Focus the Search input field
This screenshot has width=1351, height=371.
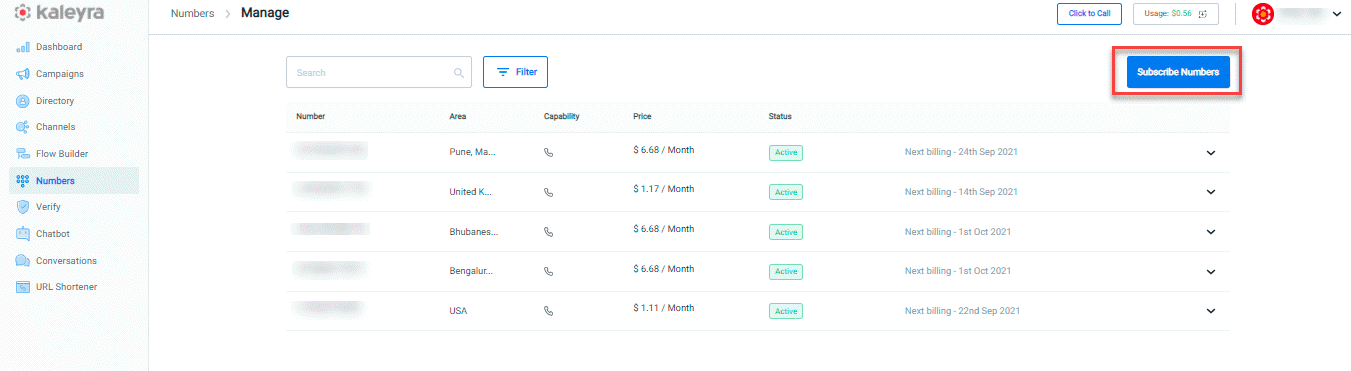coord(379,72)
